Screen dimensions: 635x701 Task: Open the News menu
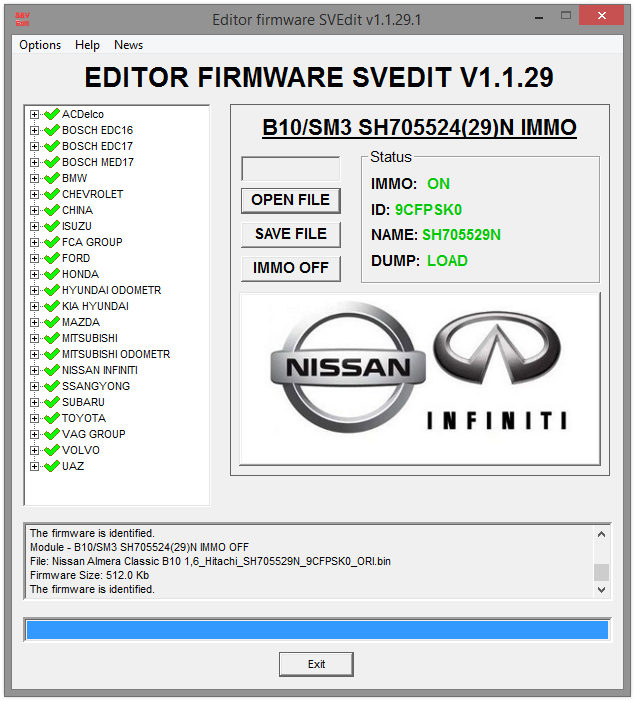[x=128, y=45]
